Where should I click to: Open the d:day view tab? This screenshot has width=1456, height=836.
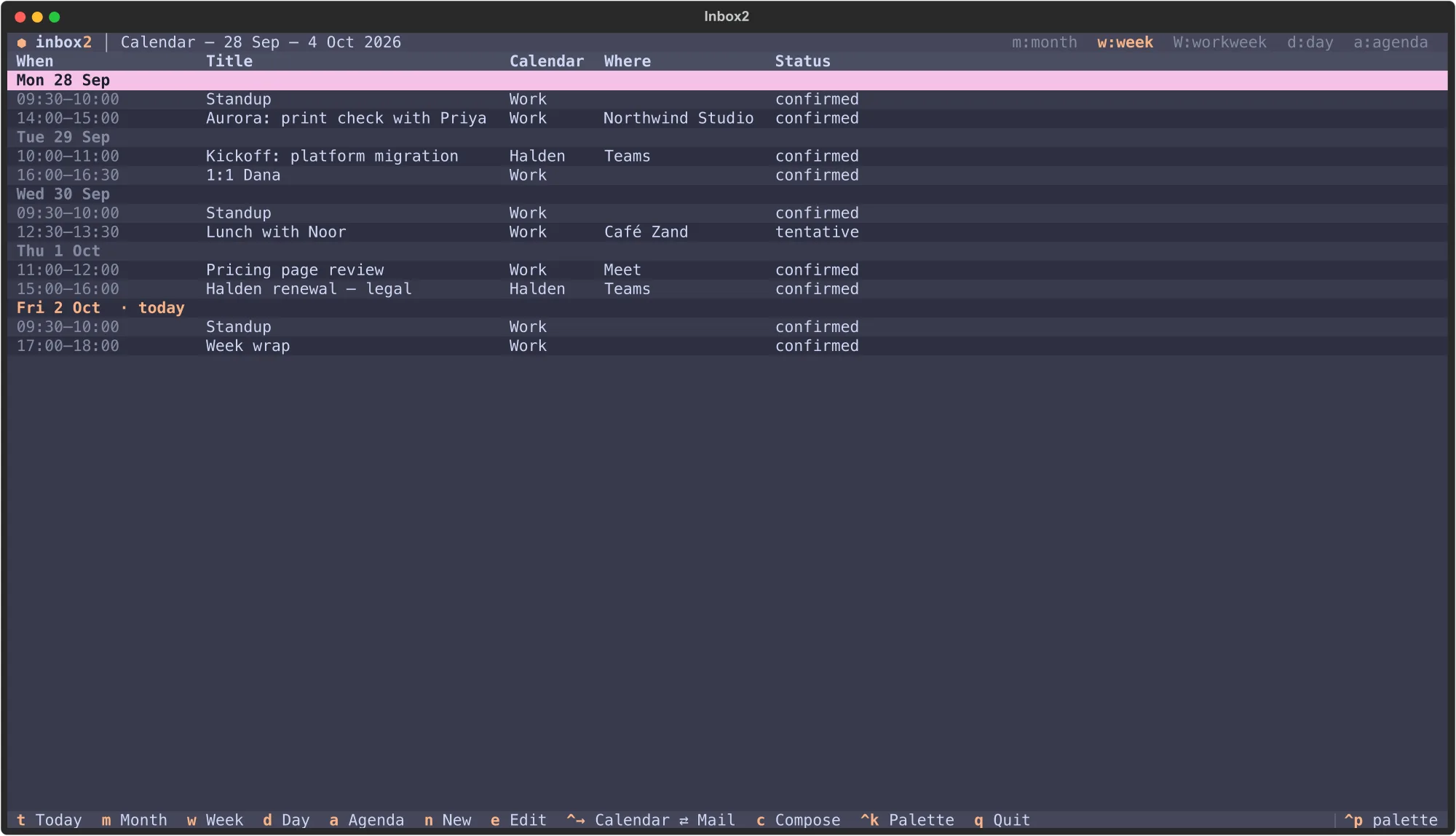(x=1310, y=42)
